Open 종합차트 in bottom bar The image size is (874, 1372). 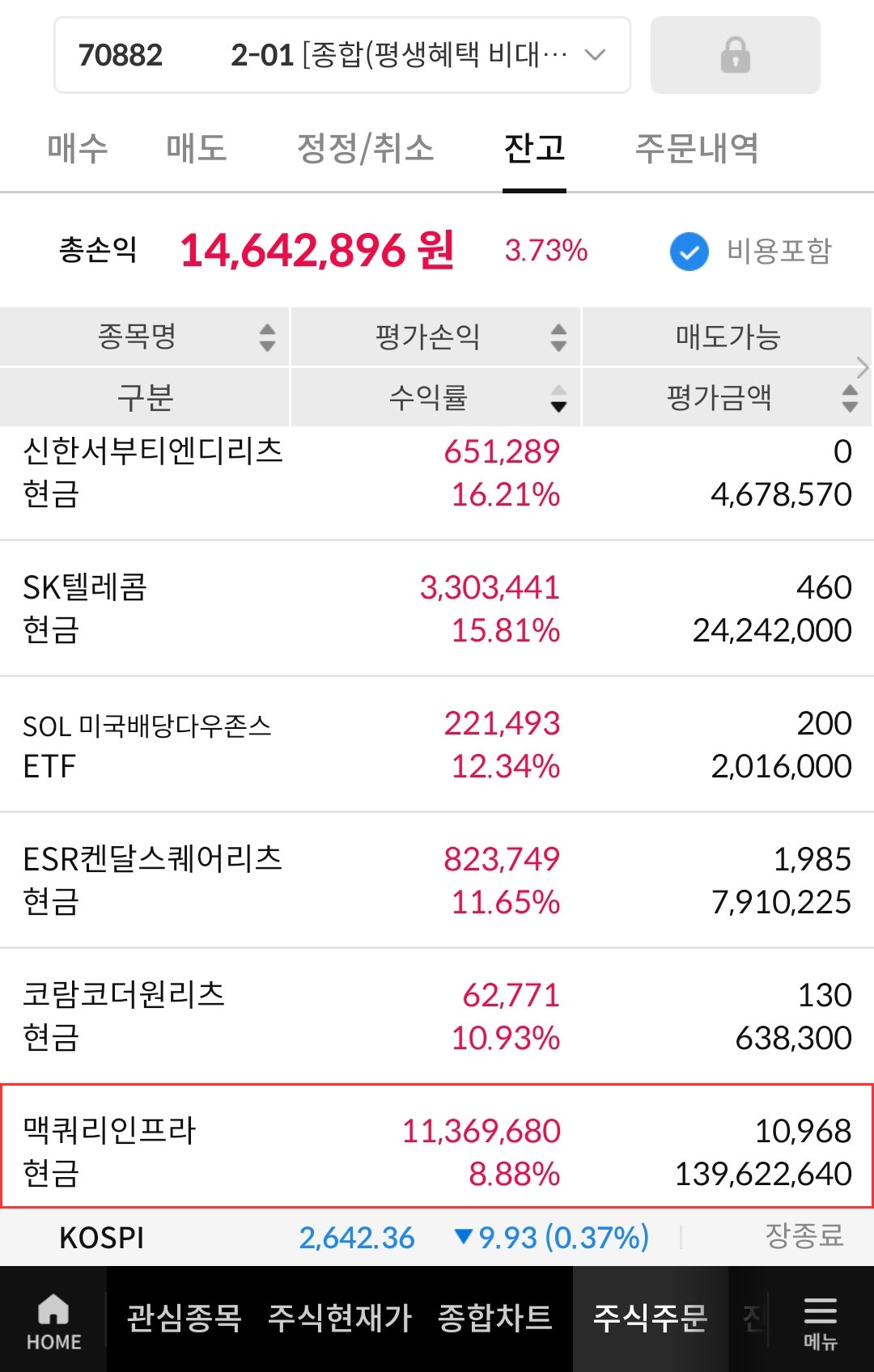[x=494, y=1319]
